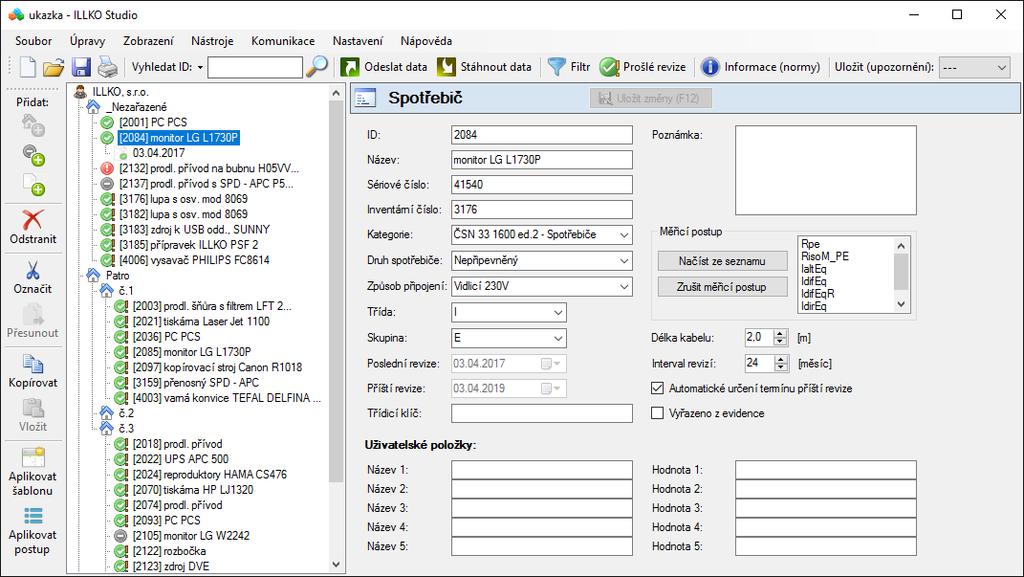Select the _Nezařazené folder node
The image size is (1024, 577).
pyautogui.click(x=136, y=107)
